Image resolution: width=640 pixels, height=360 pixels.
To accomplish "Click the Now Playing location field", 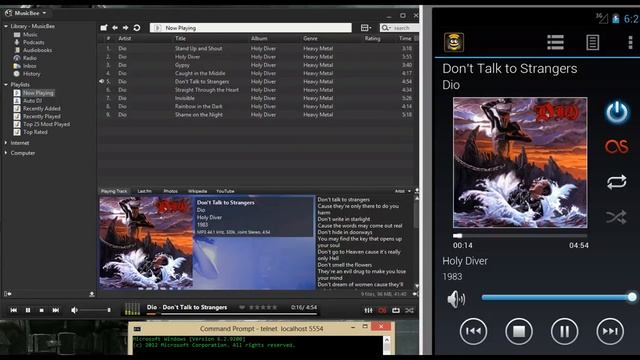I will click(x=251, y=28).
